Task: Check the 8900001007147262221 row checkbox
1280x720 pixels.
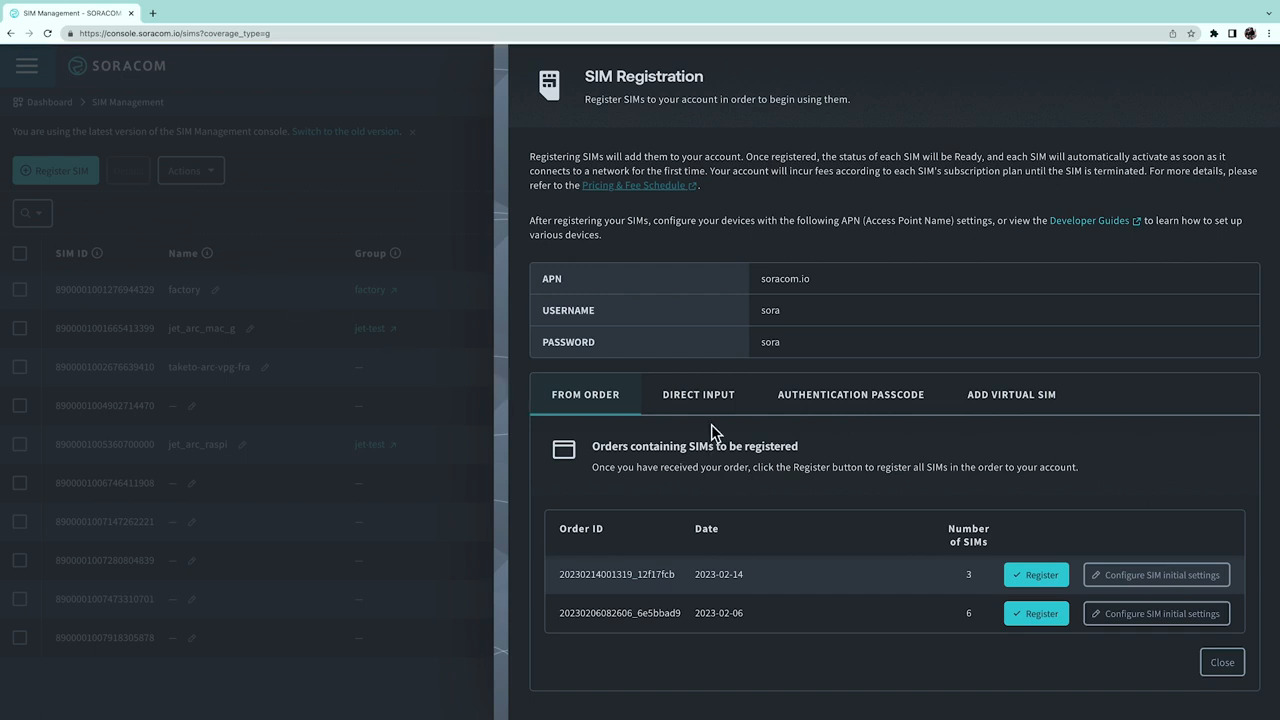Action: (20, 522)
